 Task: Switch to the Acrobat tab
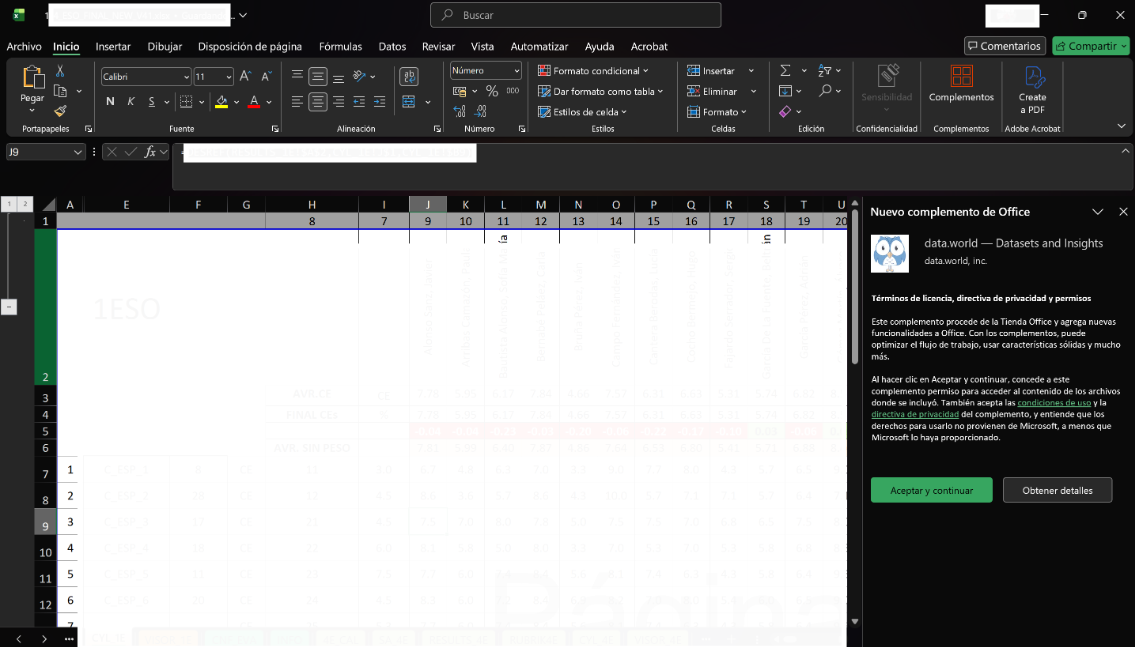649,46
